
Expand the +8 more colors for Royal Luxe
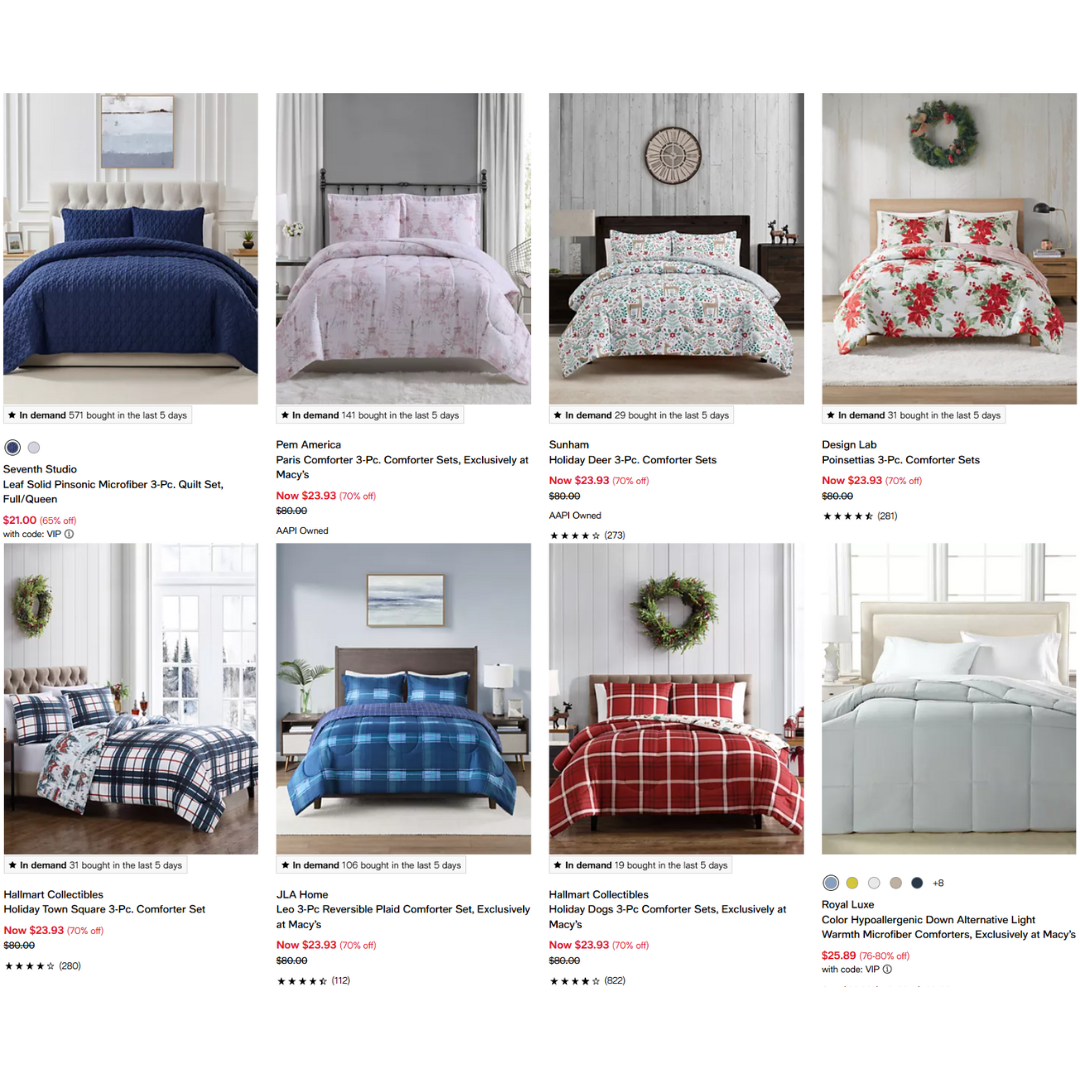coord(938,883)
